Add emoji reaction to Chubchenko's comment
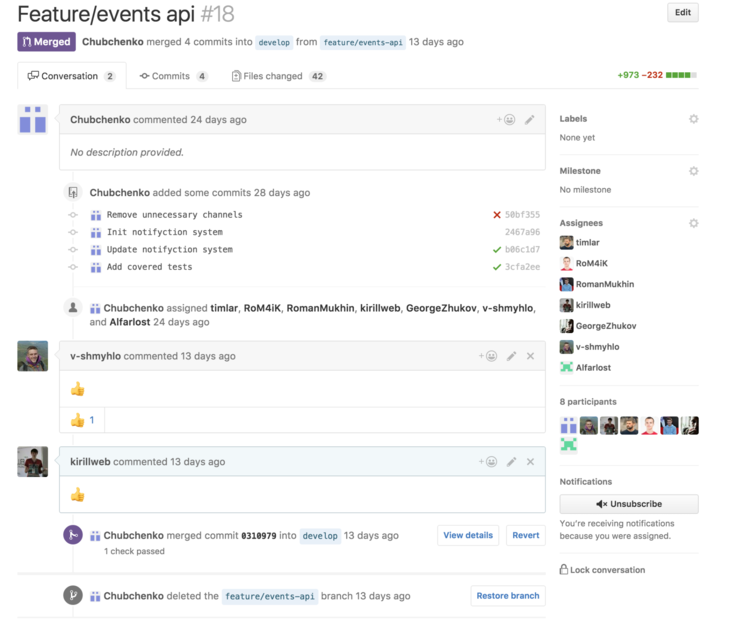This screenshot has height=626, width=730. pos(506,120)
